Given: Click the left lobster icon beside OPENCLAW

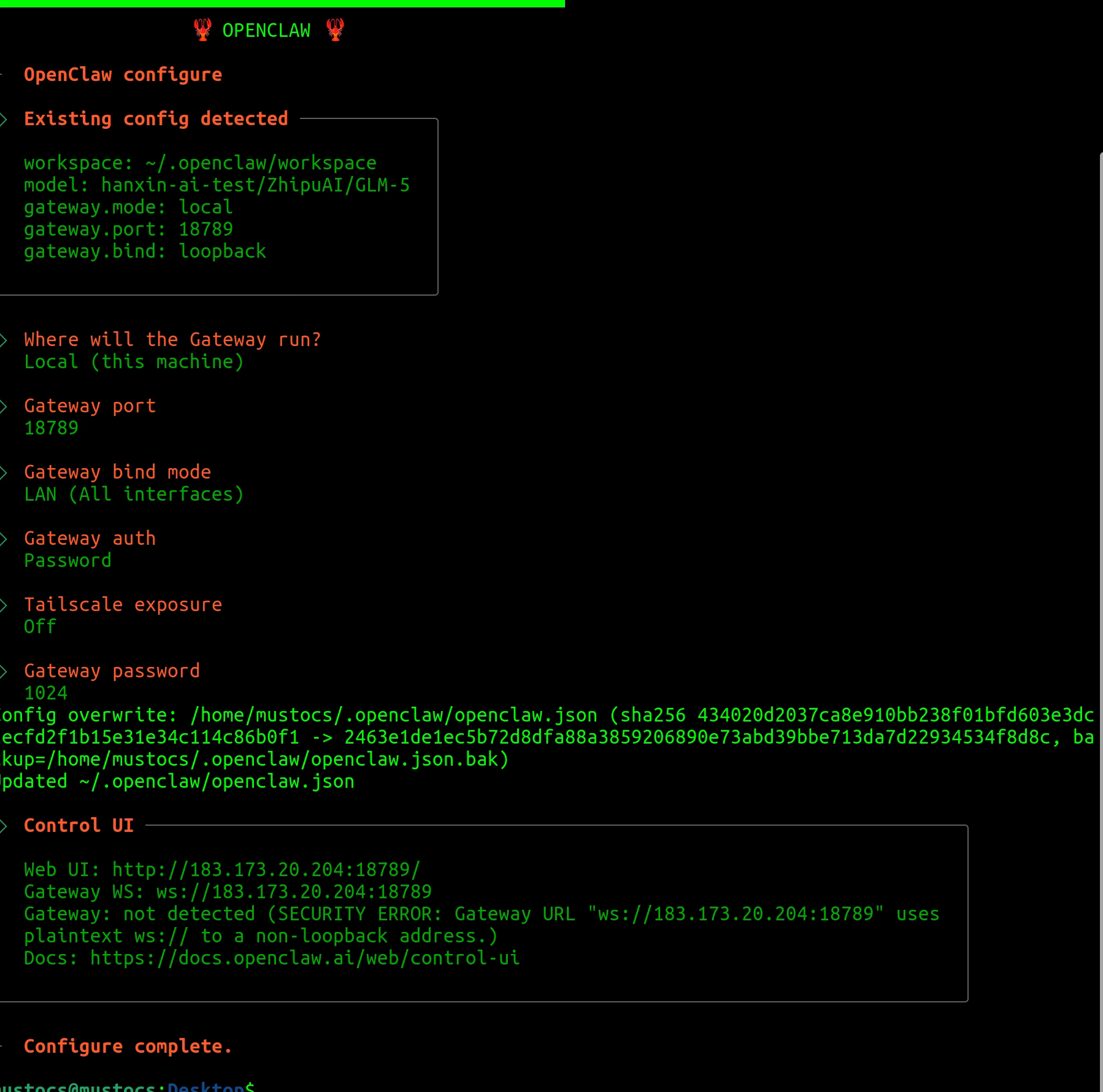Looking at the screenshot, I should 202,29.
